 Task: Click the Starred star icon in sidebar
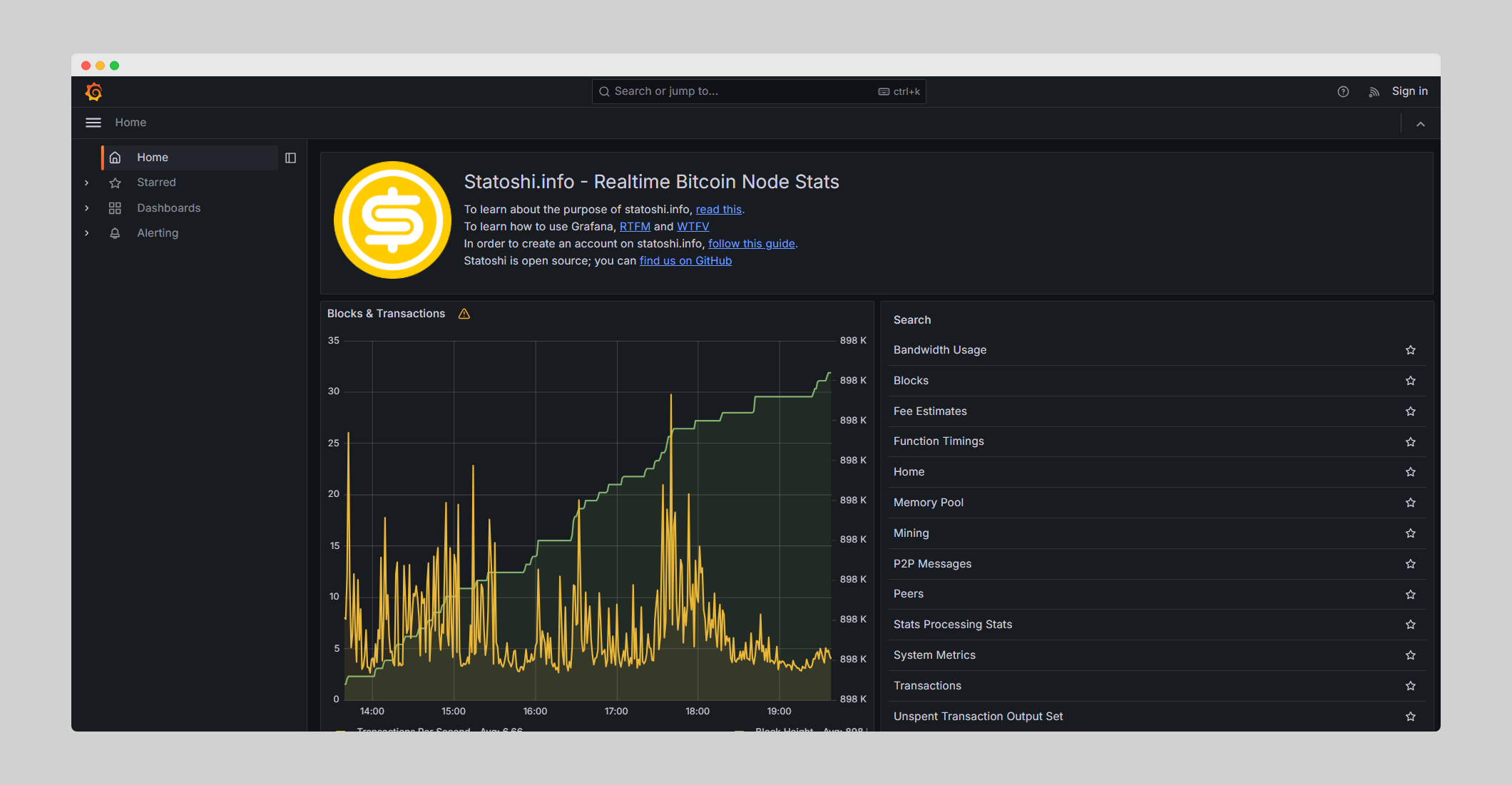point(115,183)
